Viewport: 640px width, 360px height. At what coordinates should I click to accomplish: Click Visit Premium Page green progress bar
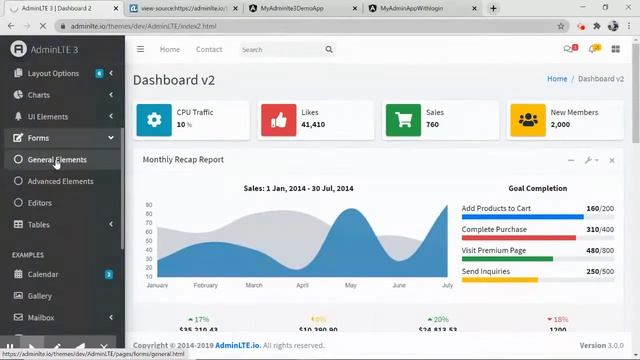point(538,259)
